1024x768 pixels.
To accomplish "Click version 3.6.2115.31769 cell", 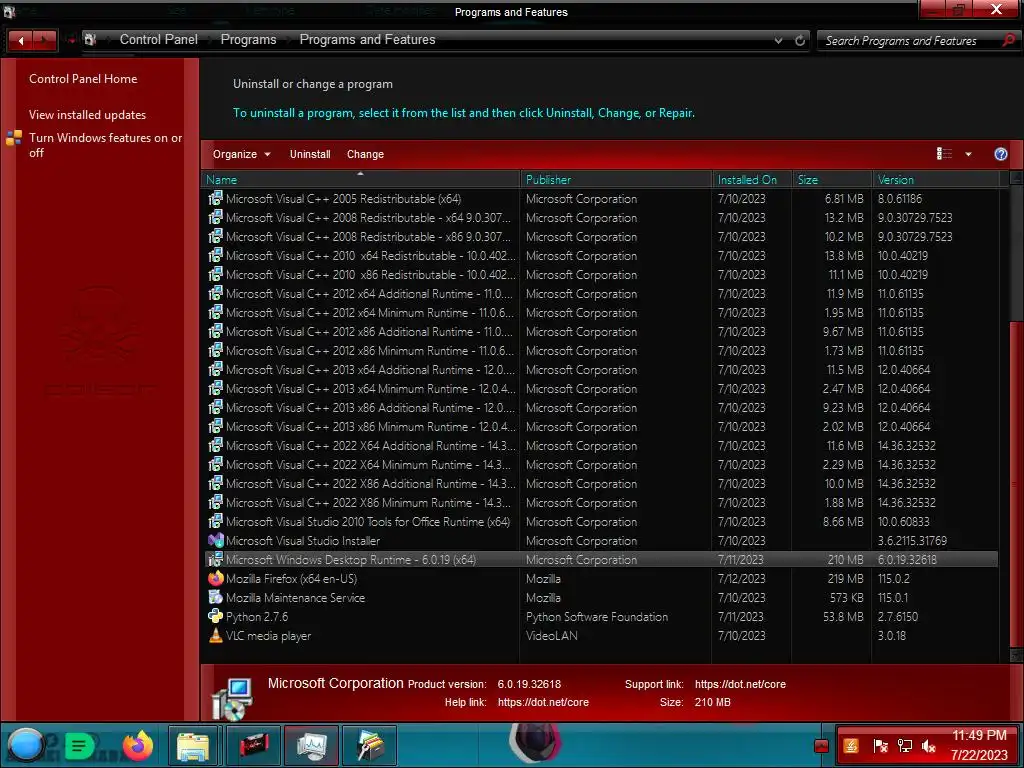I will coord(912,541).
